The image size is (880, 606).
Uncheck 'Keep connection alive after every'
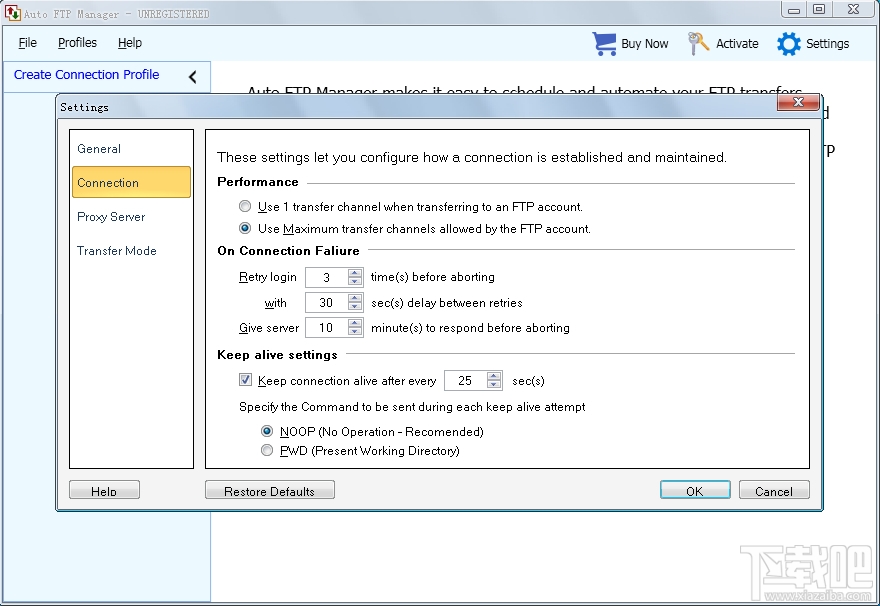click(x=245, y=379)
